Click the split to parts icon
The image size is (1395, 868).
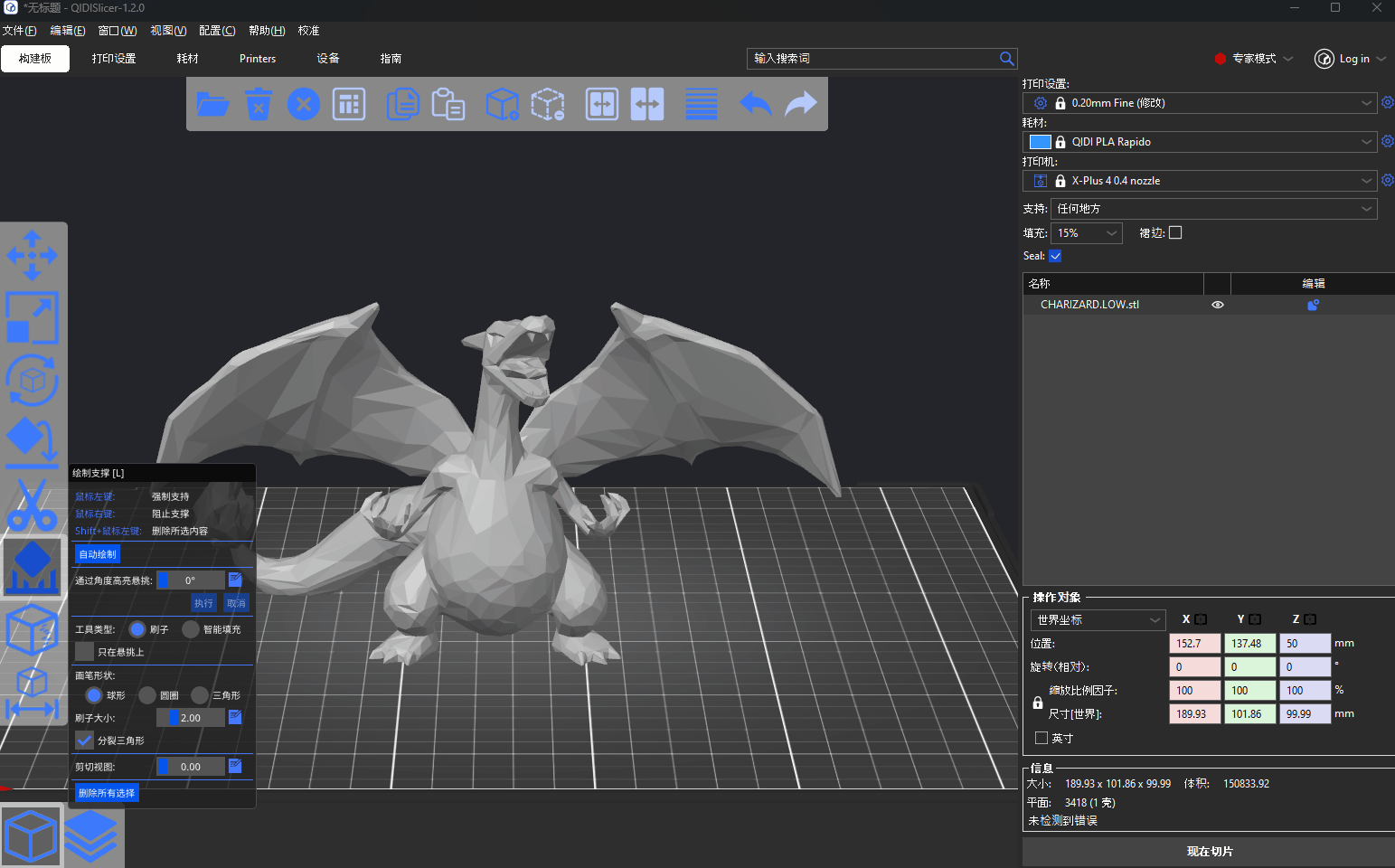coord(647,104)
